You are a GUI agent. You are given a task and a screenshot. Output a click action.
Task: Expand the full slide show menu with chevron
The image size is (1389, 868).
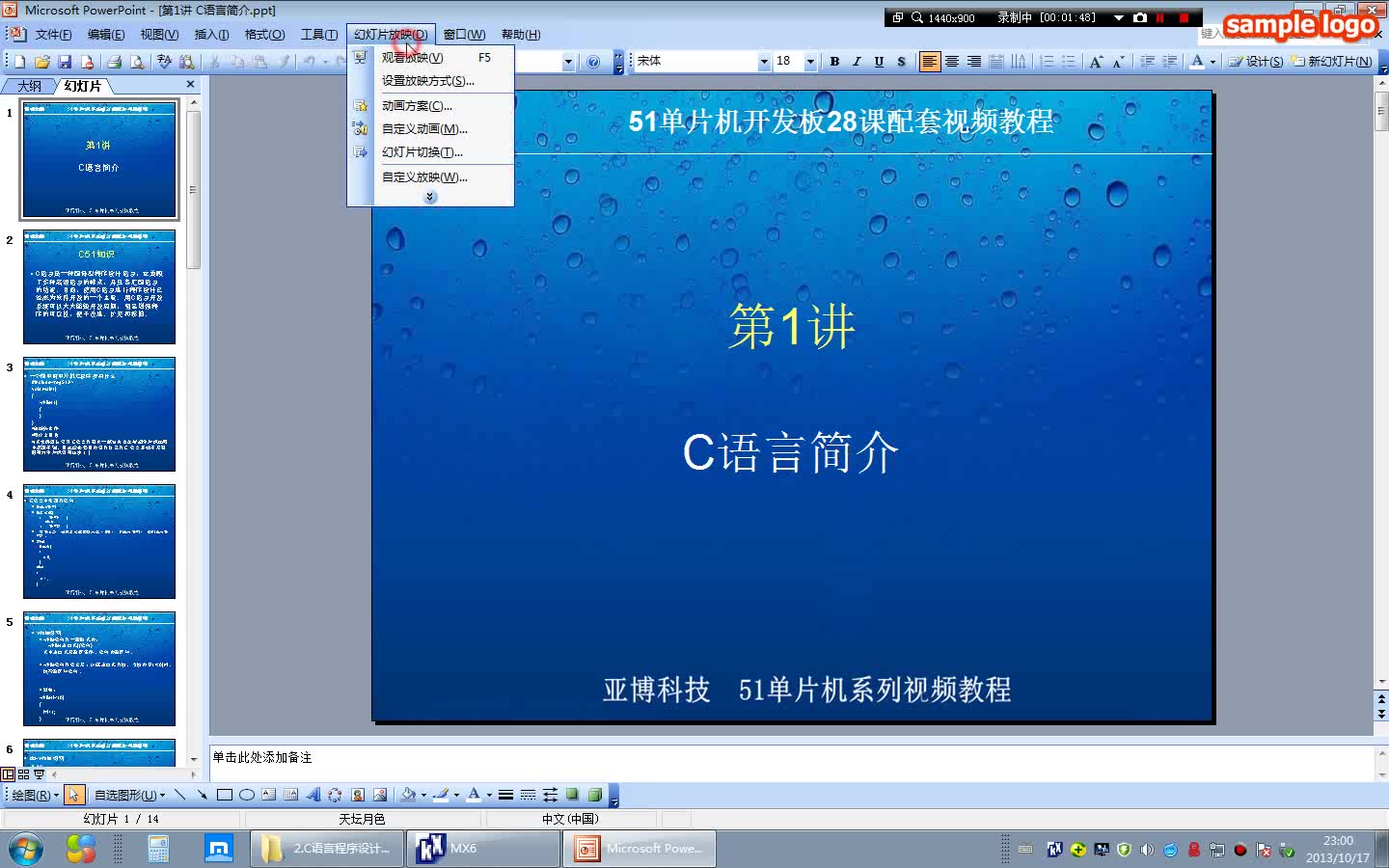430,197
